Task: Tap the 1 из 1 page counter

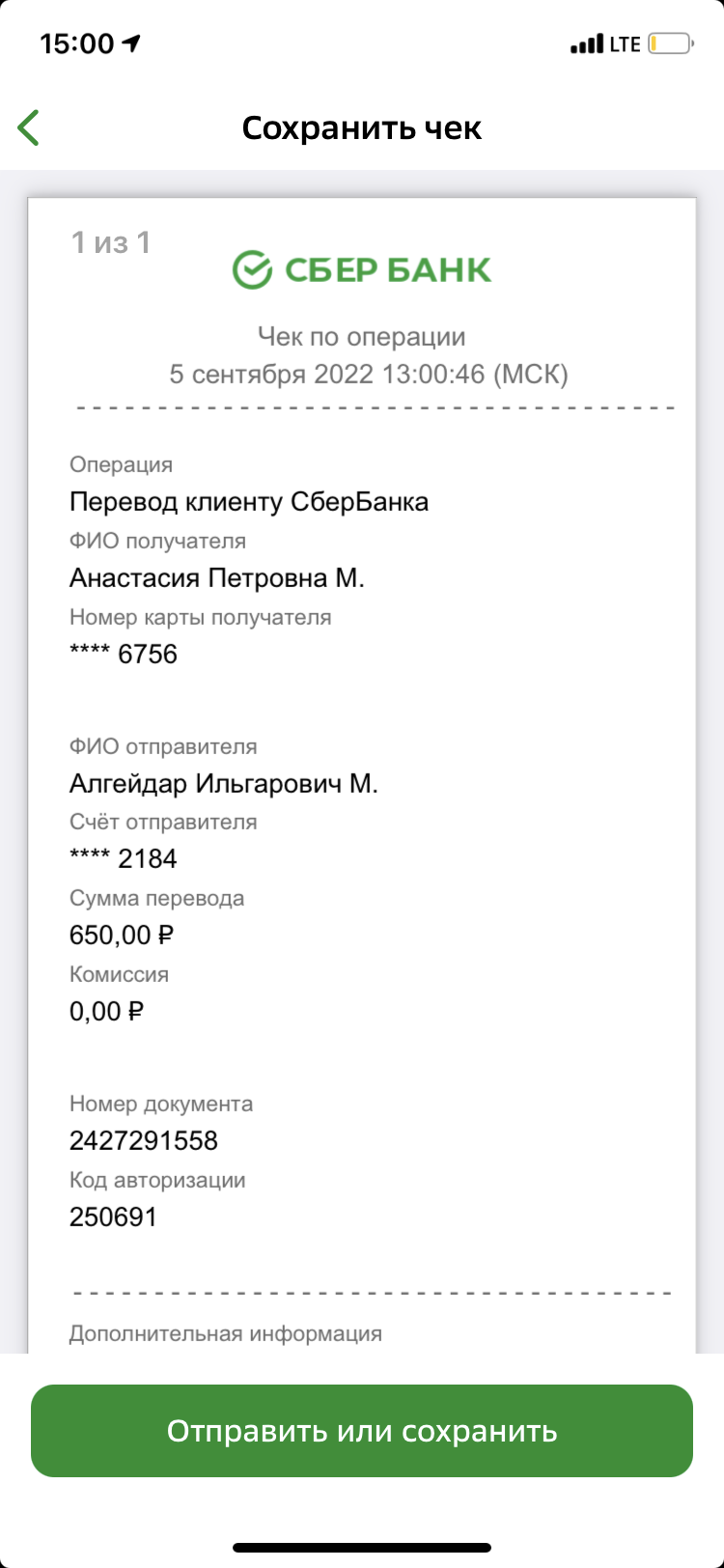Action: click(x=111, y=242)
